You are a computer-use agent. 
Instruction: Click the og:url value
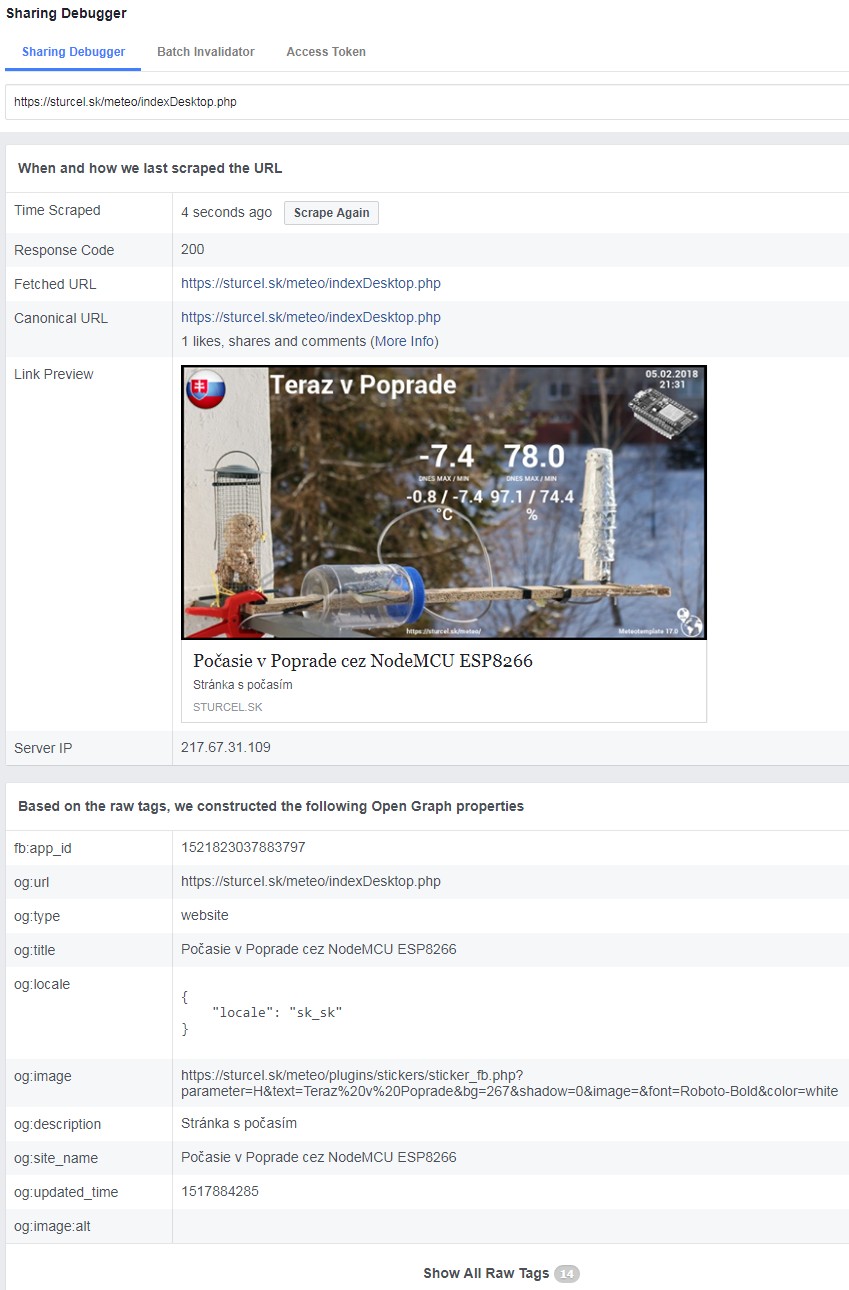(x=311, y=882)
